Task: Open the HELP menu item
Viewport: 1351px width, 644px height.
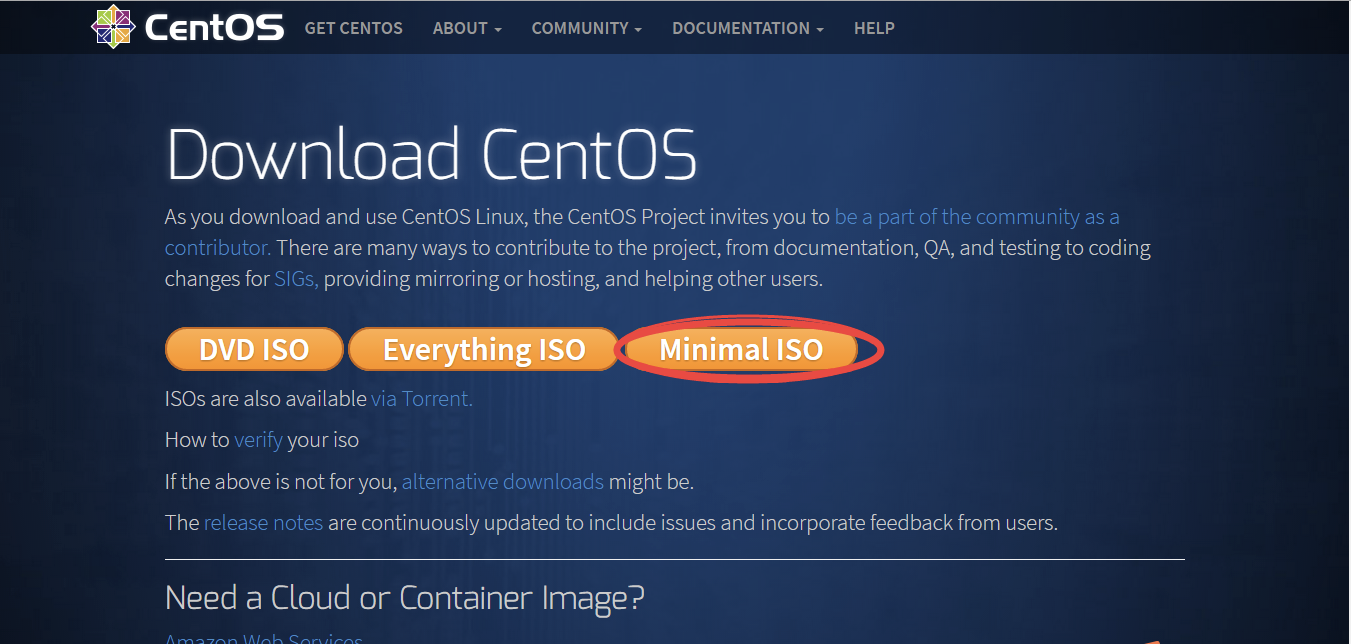Action: (874, 28)
